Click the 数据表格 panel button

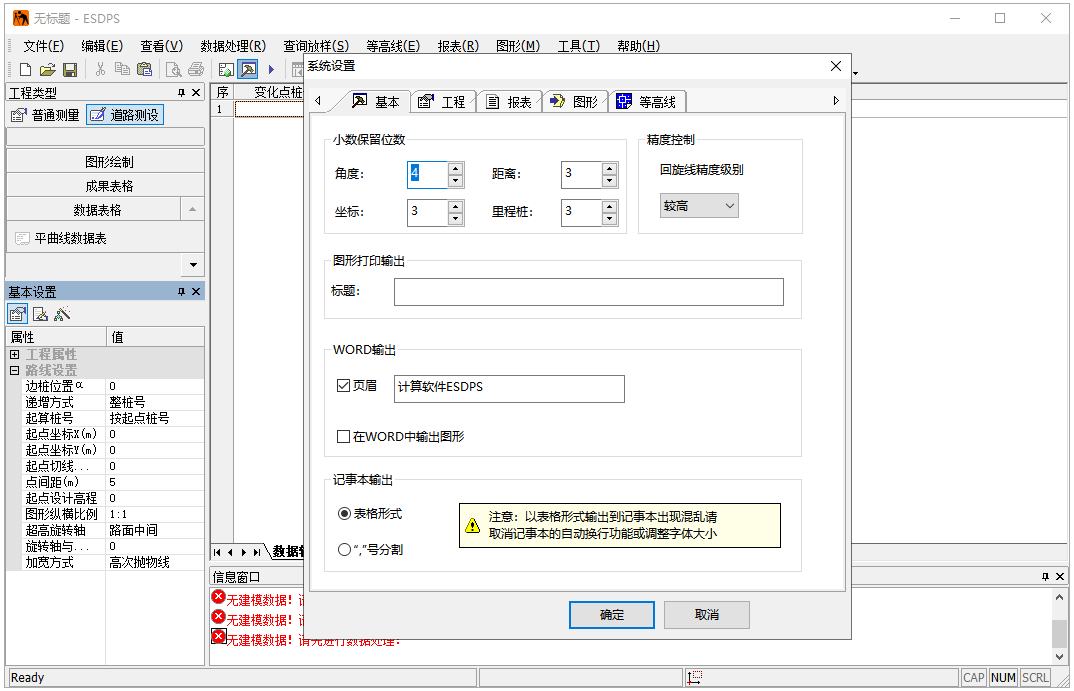[94, 210]
